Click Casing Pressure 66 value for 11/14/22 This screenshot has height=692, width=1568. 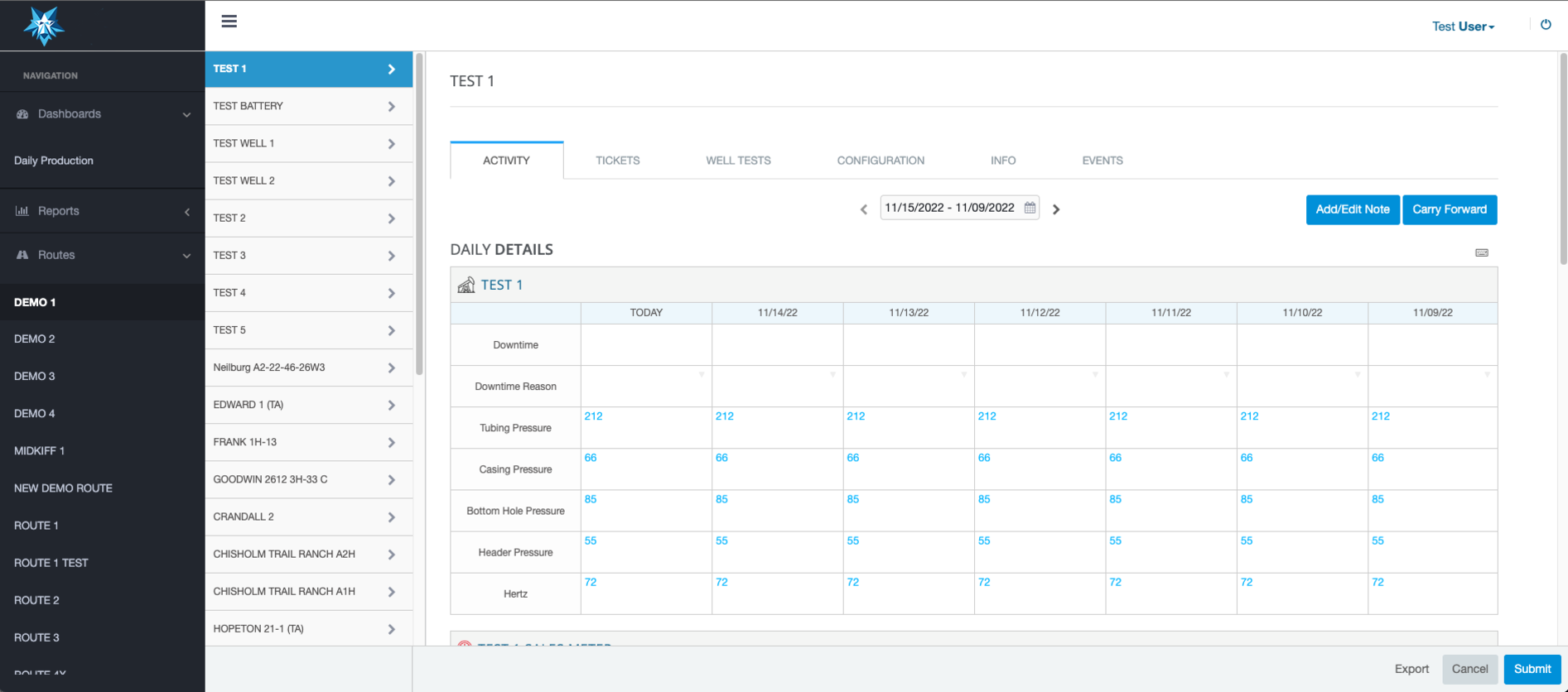721,458
